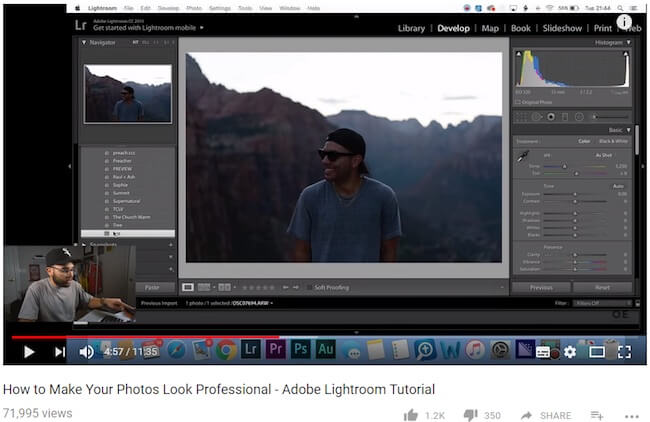Click the Previous button
Screen dimensions: 650x422
coord(541,287)
